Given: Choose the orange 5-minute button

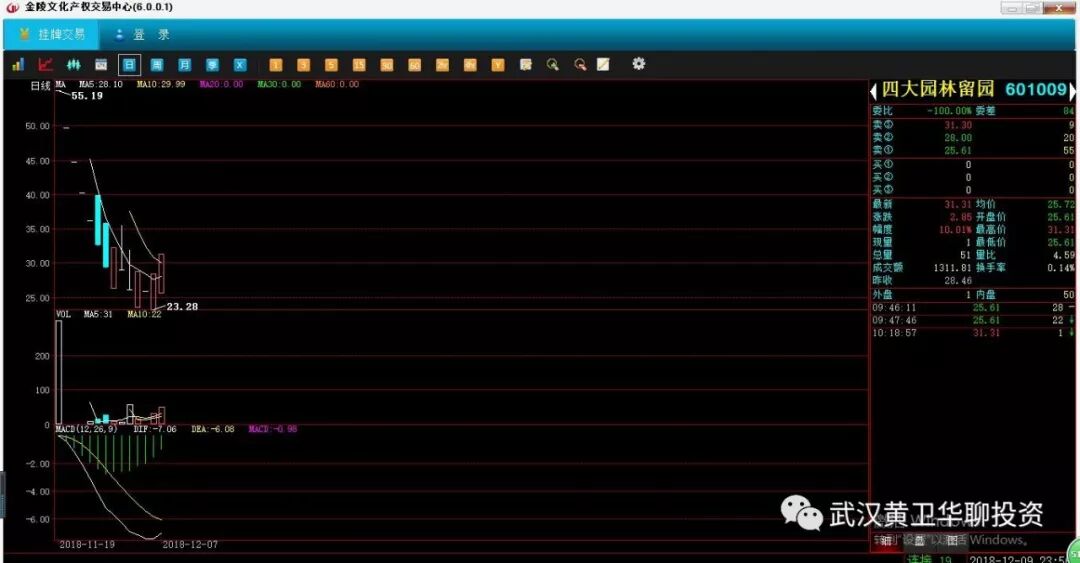Looking at the screenshot, I should (331, 65).
